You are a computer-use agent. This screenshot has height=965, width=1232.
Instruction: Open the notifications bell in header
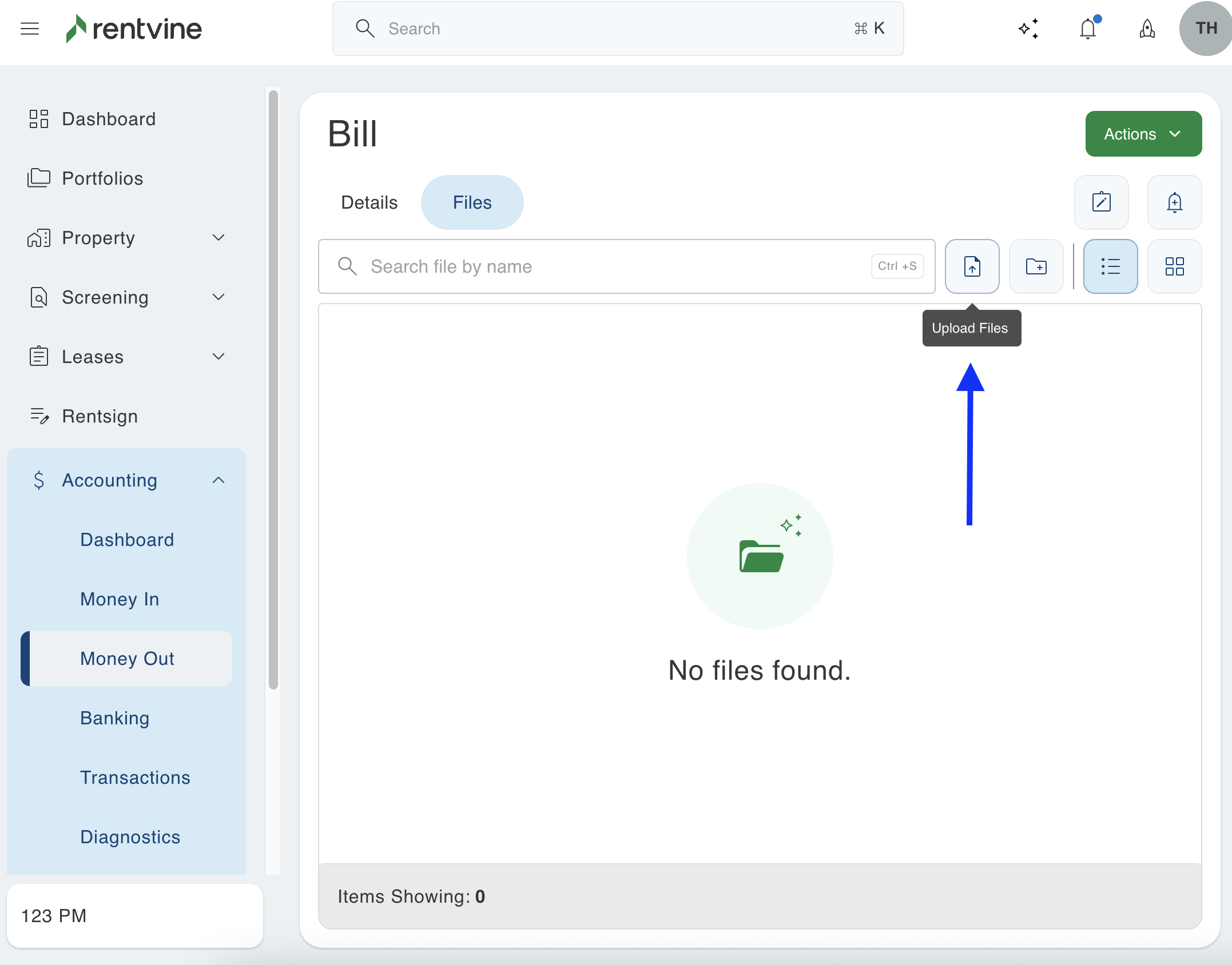(x=1088, y=29)
